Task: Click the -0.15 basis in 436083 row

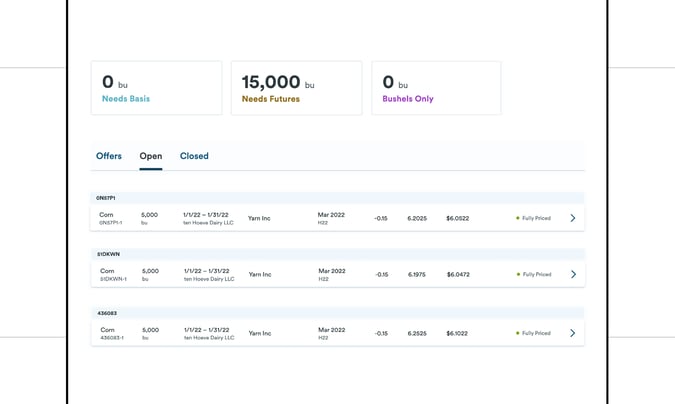Action: point(381,333)
